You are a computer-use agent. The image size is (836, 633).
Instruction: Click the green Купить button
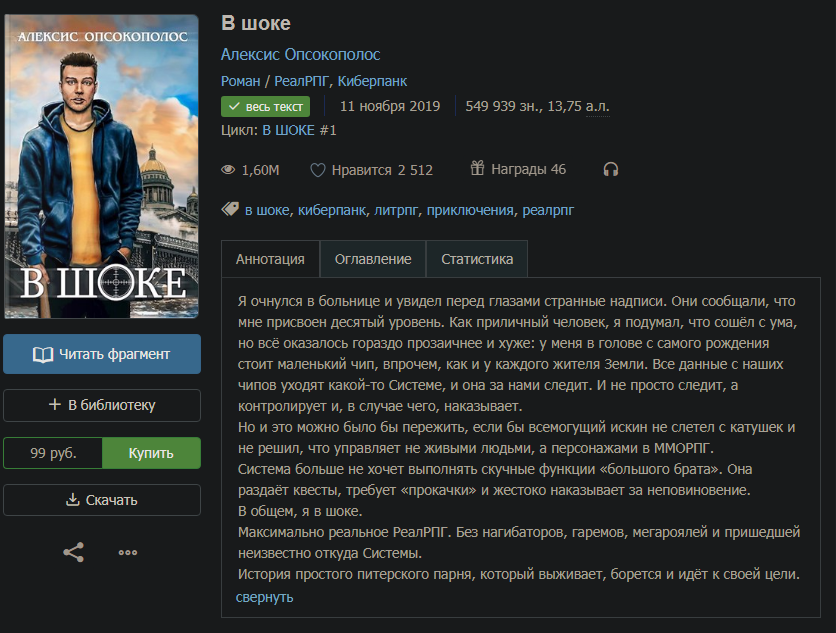pos(151,453)
